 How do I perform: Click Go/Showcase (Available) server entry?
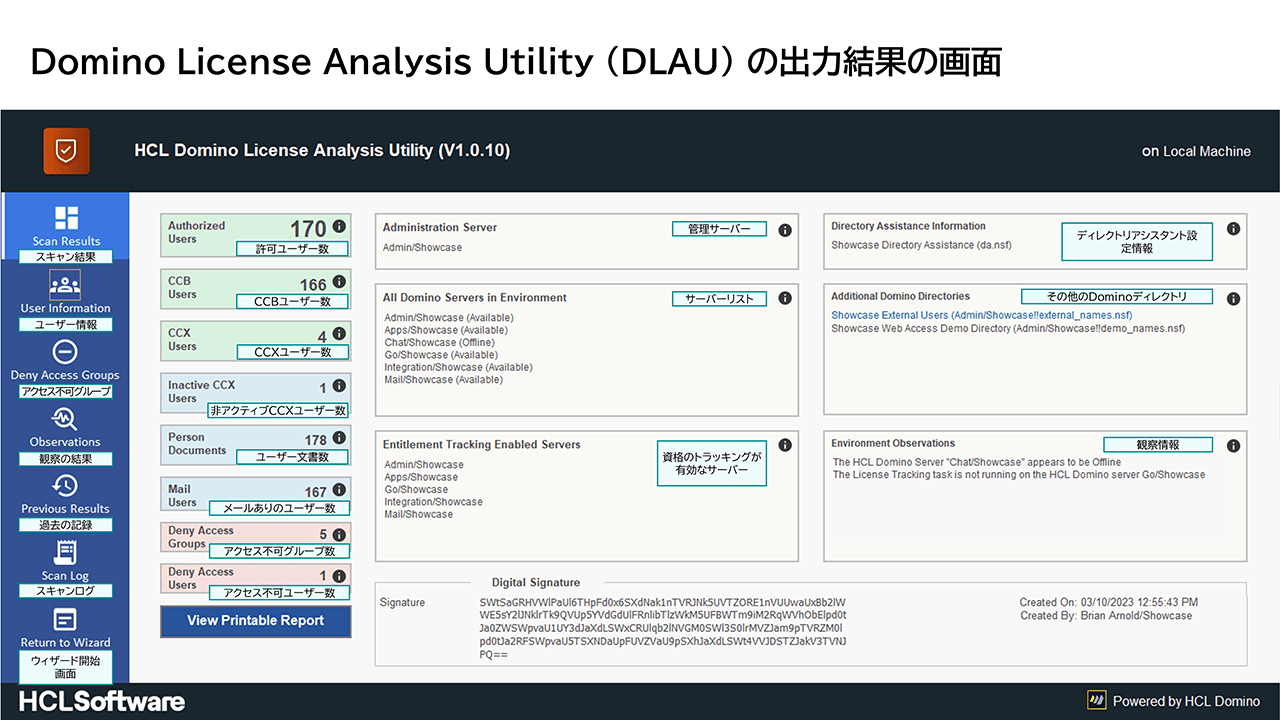click(441, 355)
